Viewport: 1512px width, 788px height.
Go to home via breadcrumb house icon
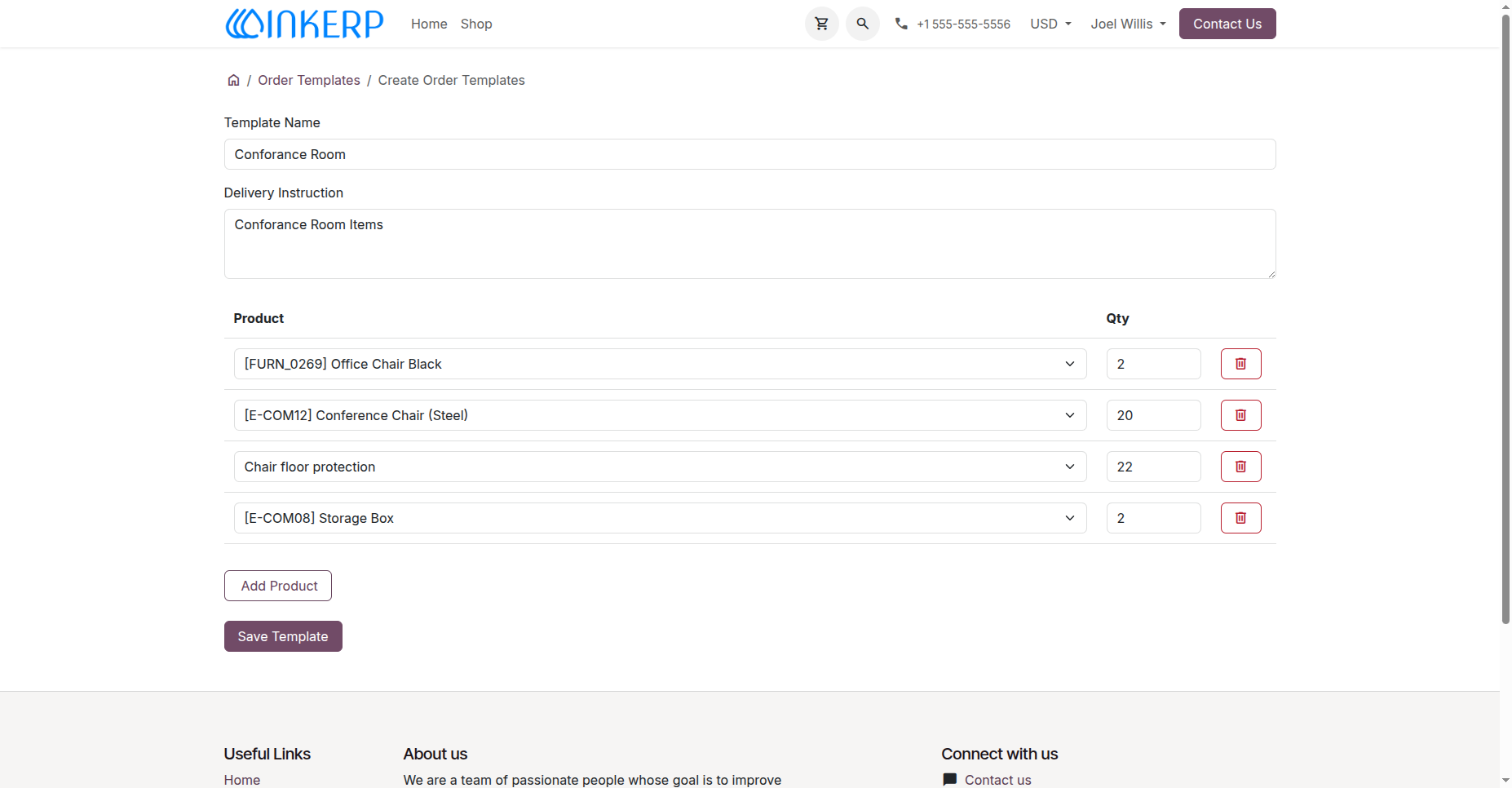(x=233, y=80)
